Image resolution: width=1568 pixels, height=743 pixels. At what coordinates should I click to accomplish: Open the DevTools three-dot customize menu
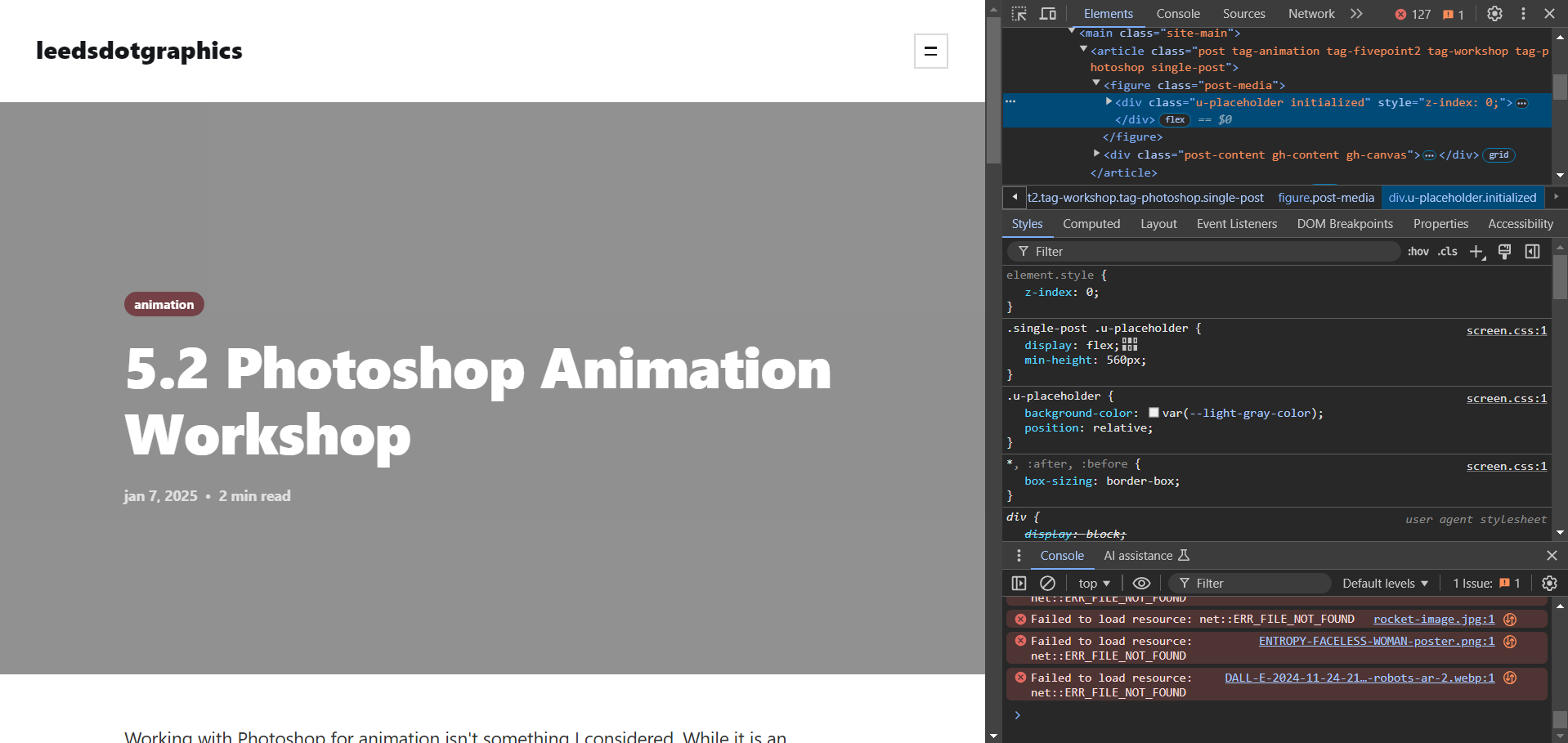1523,14
